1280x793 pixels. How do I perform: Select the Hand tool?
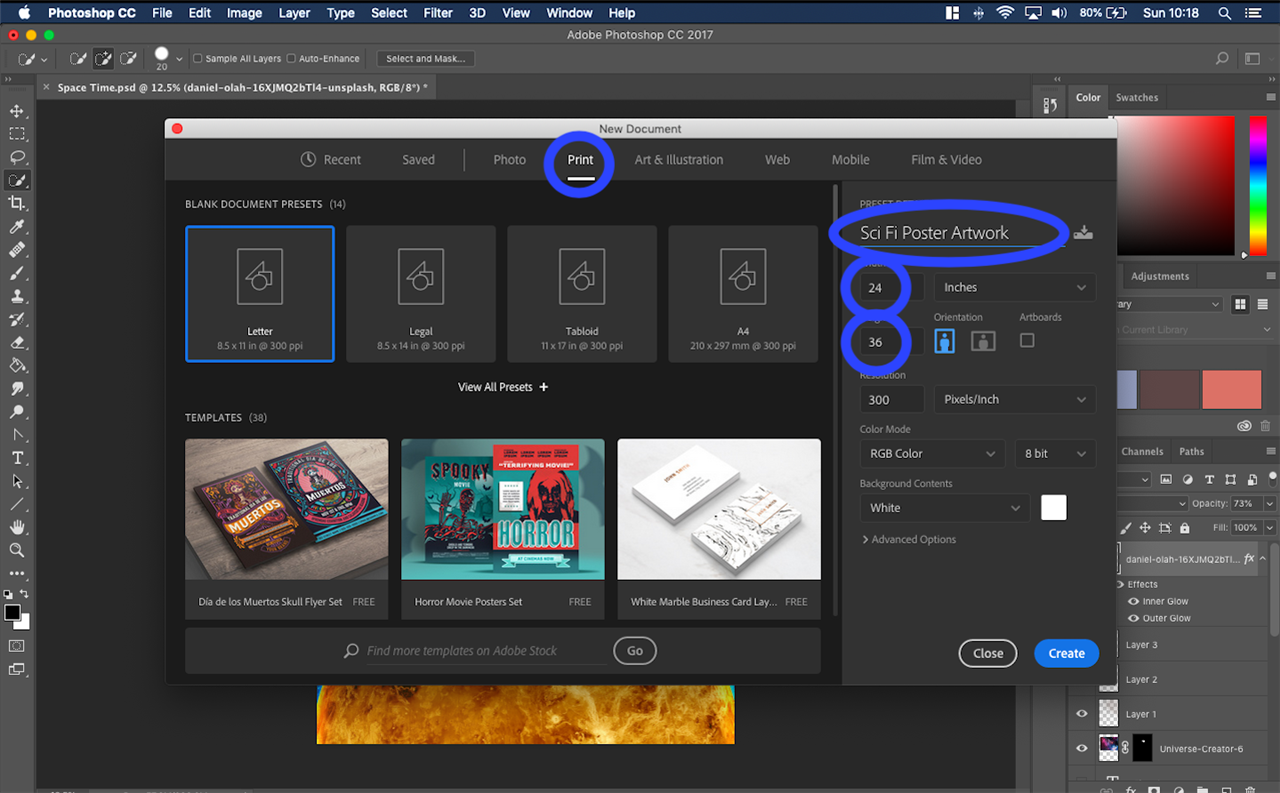pyautogui.click(x=17, y=527)
